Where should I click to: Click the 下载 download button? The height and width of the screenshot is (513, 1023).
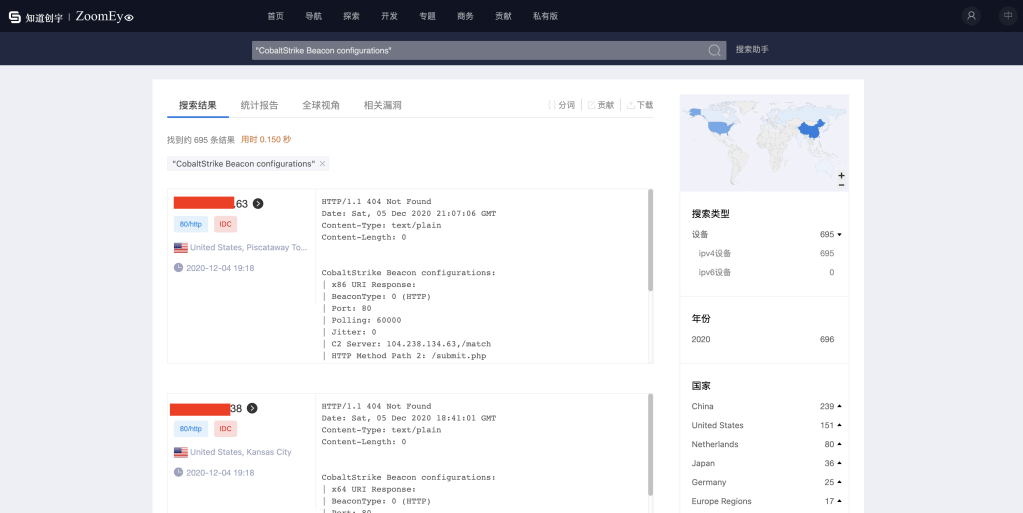[x=640, y=105]
